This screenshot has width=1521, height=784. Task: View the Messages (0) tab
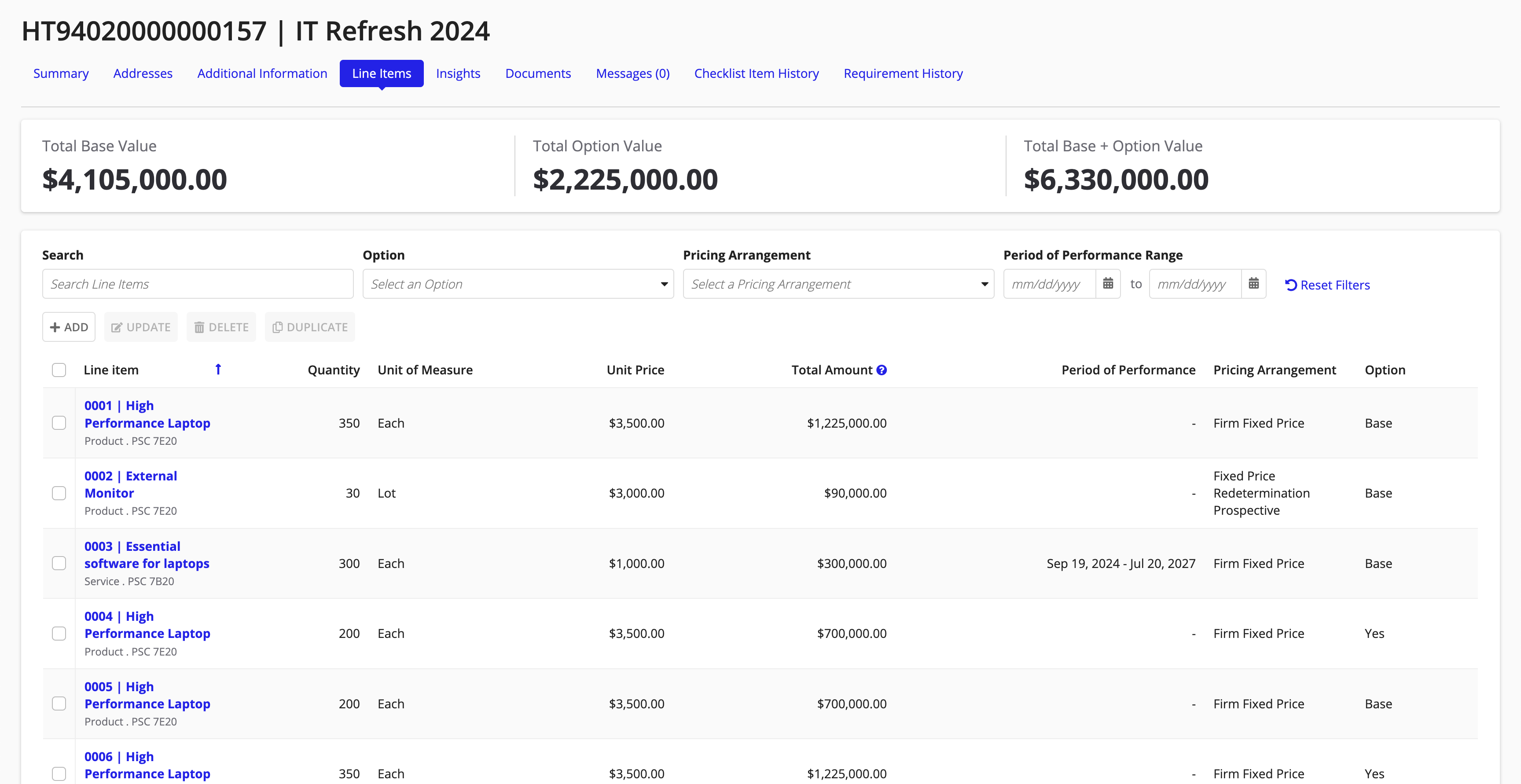click(x=632, y=73)
